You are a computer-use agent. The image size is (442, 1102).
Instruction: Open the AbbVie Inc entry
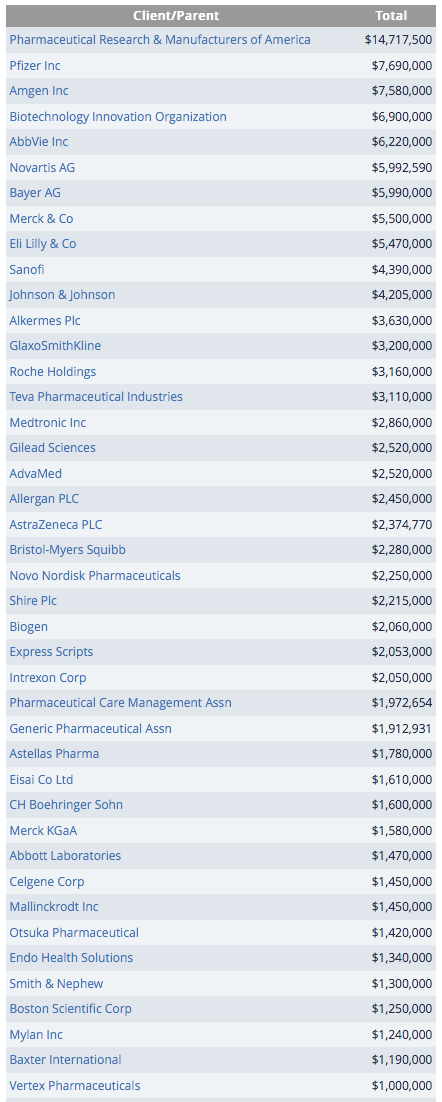pos(39,142)
